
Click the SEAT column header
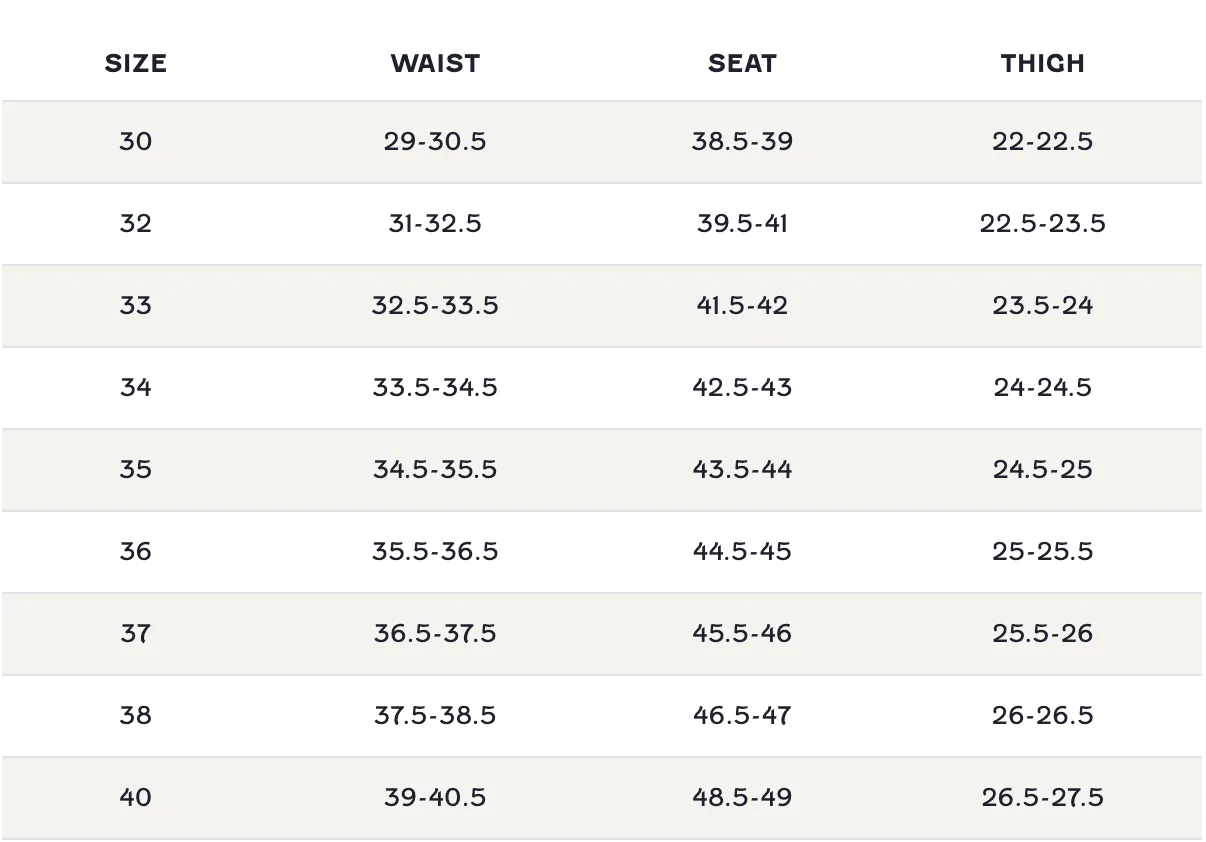[742, 63]
